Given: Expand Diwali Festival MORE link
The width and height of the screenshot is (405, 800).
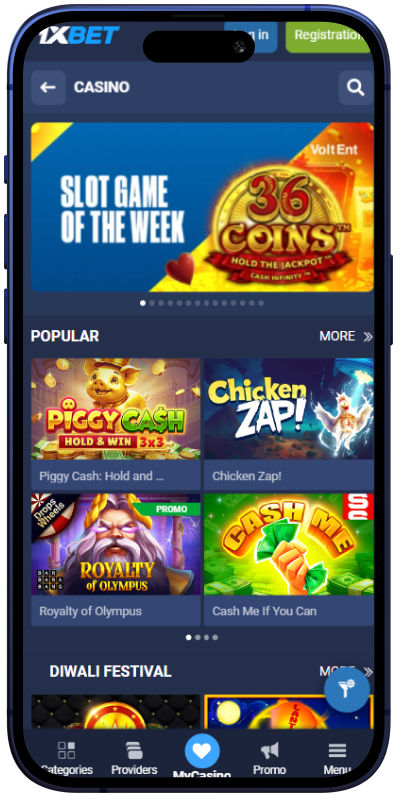Looking at the screenshot, I should [x=346, y=671].
